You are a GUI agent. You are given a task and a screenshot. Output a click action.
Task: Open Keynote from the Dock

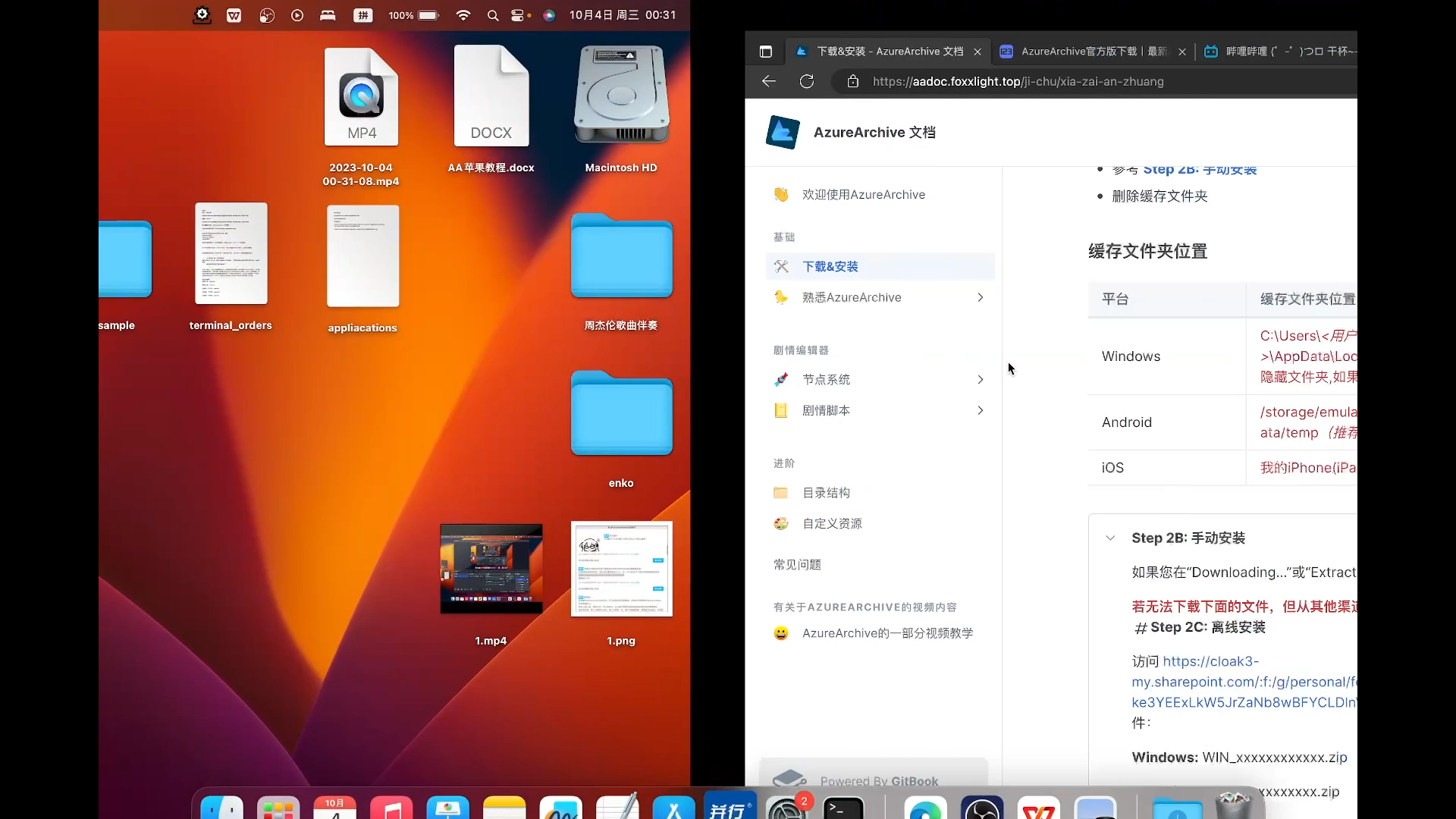click(447, 807)
